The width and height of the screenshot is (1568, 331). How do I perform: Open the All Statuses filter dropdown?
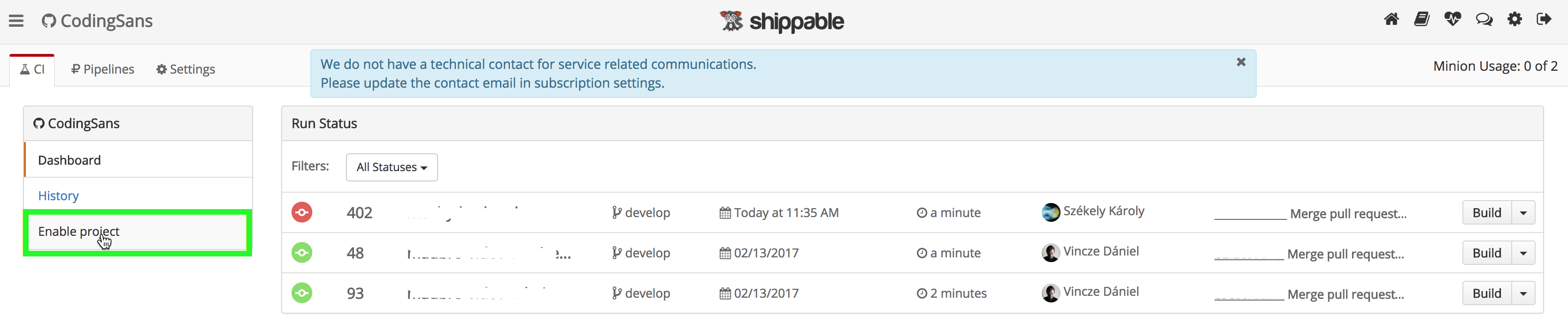pos(392,167)
